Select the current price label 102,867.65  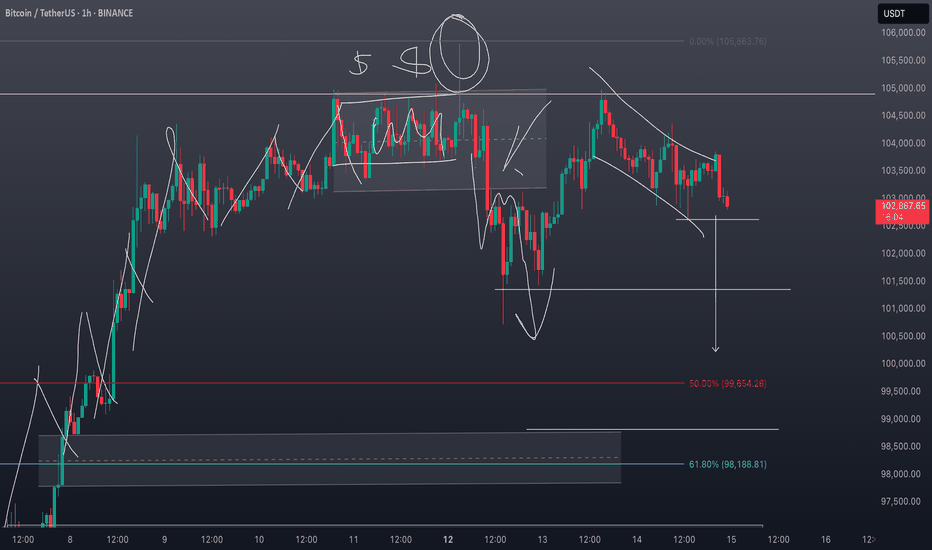pyautogui.click(x=902, y=211)
